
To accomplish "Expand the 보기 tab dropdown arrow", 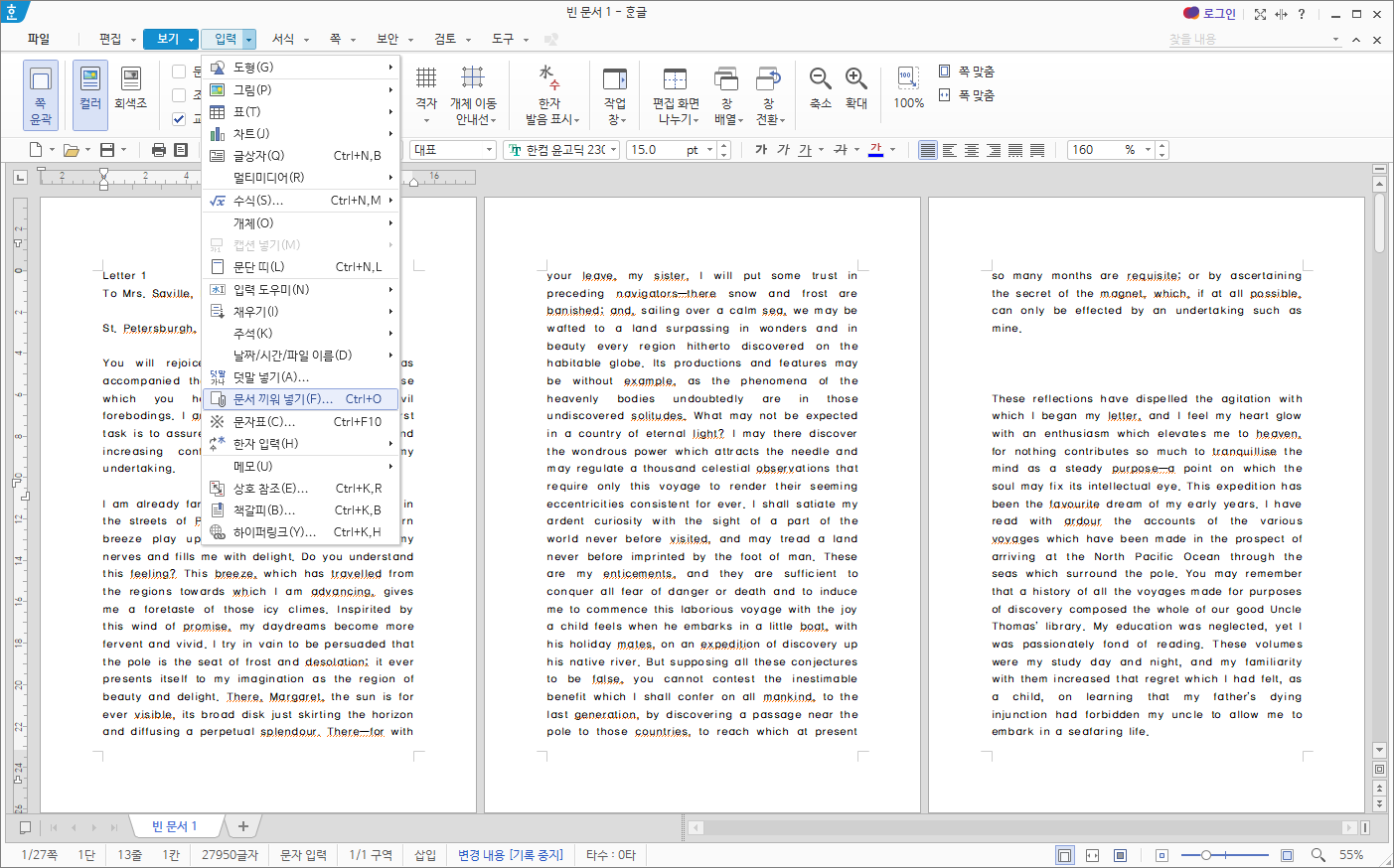I will (192, 40).
